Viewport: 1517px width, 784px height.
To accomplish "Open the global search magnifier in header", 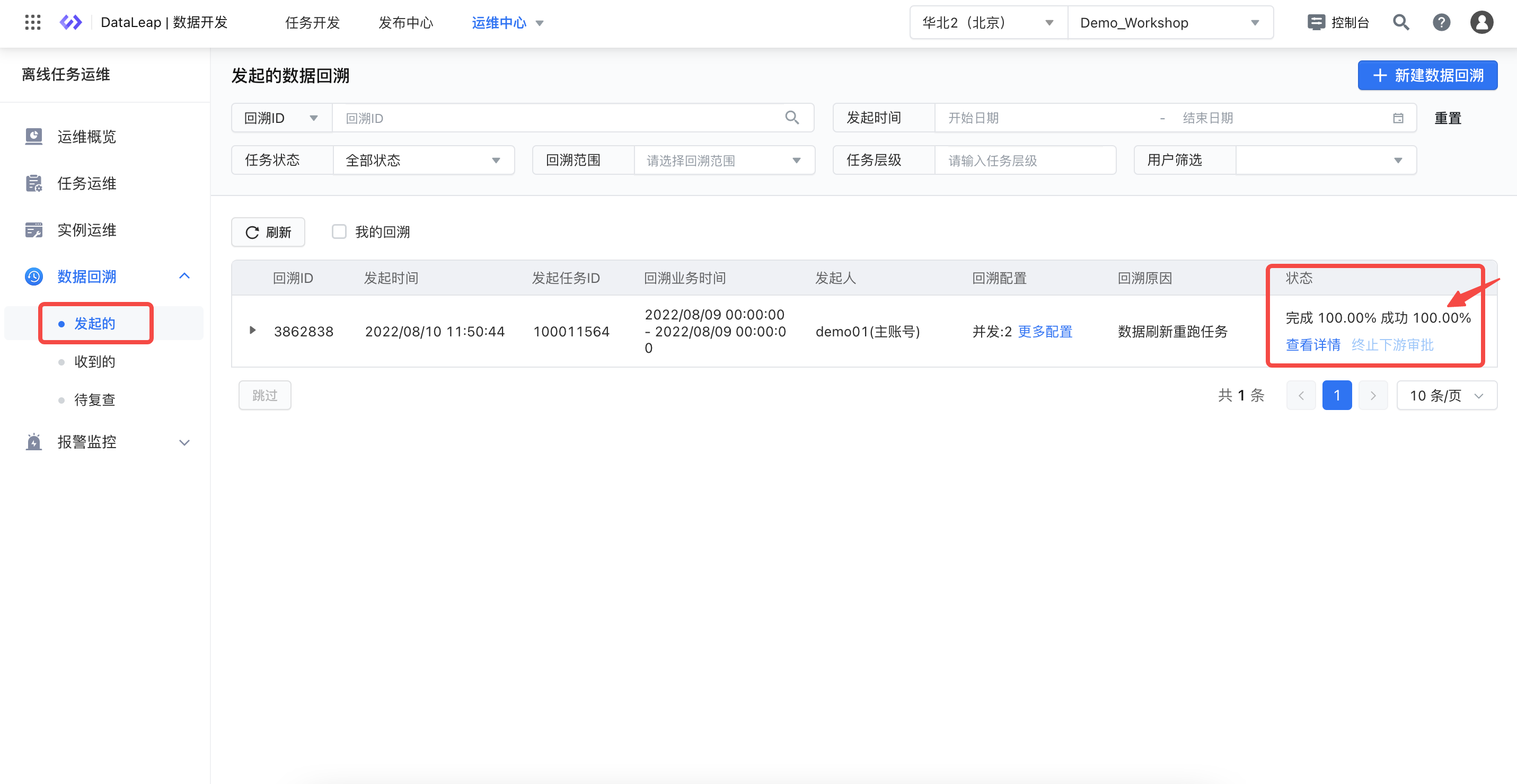I will click(x=1401, y=22).
